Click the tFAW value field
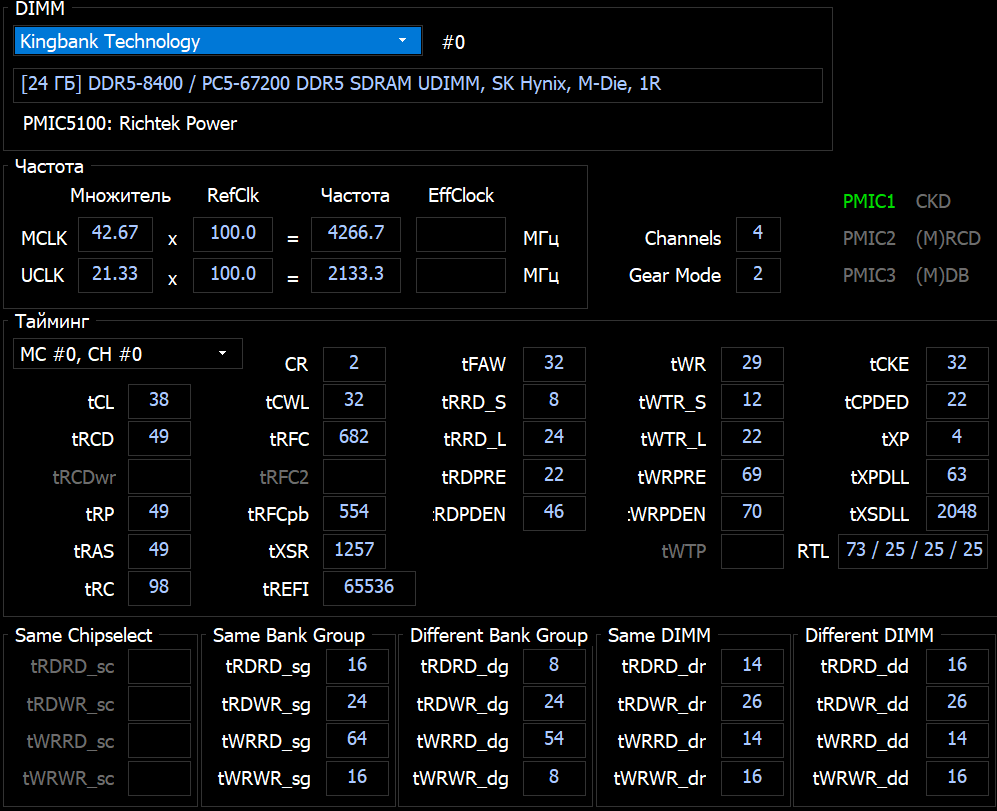The height and width of the screenshot is (811, 997). click(x=554, y=364)
